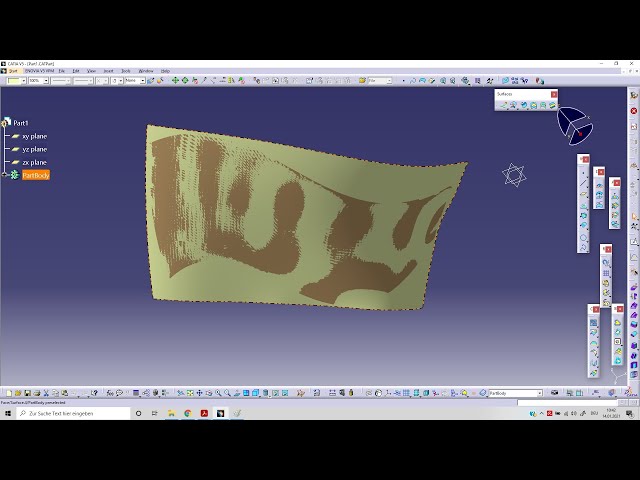640x480 pixels.
Task: Click the Save disk icon
Action: (x=27, y=393)
